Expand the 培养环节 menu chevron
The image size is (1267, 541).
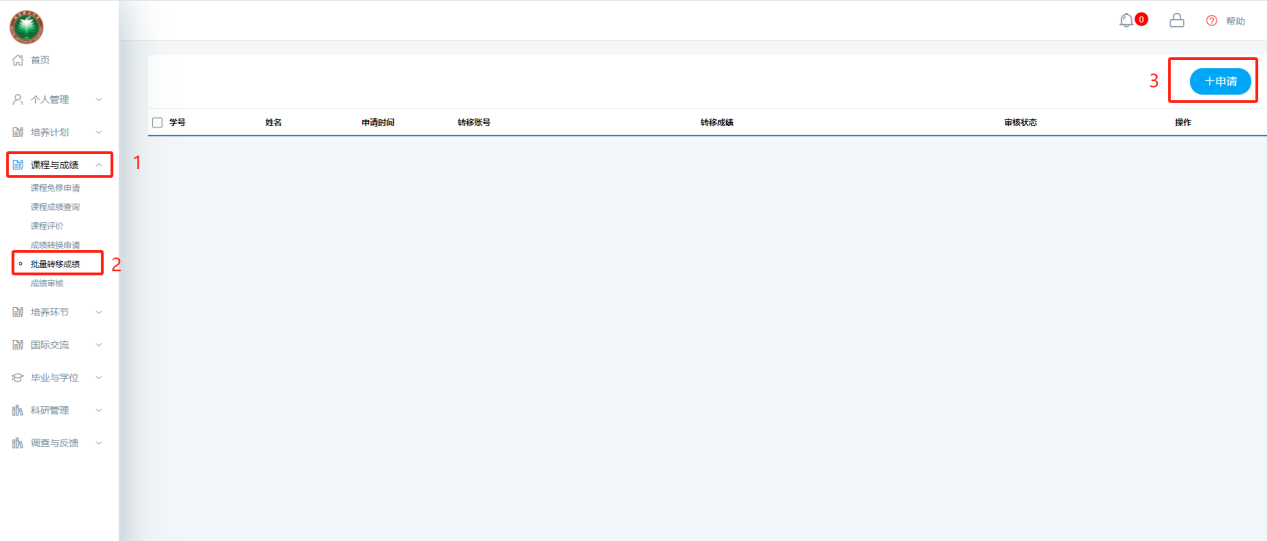pyautogui.click(x=99, y=312)
